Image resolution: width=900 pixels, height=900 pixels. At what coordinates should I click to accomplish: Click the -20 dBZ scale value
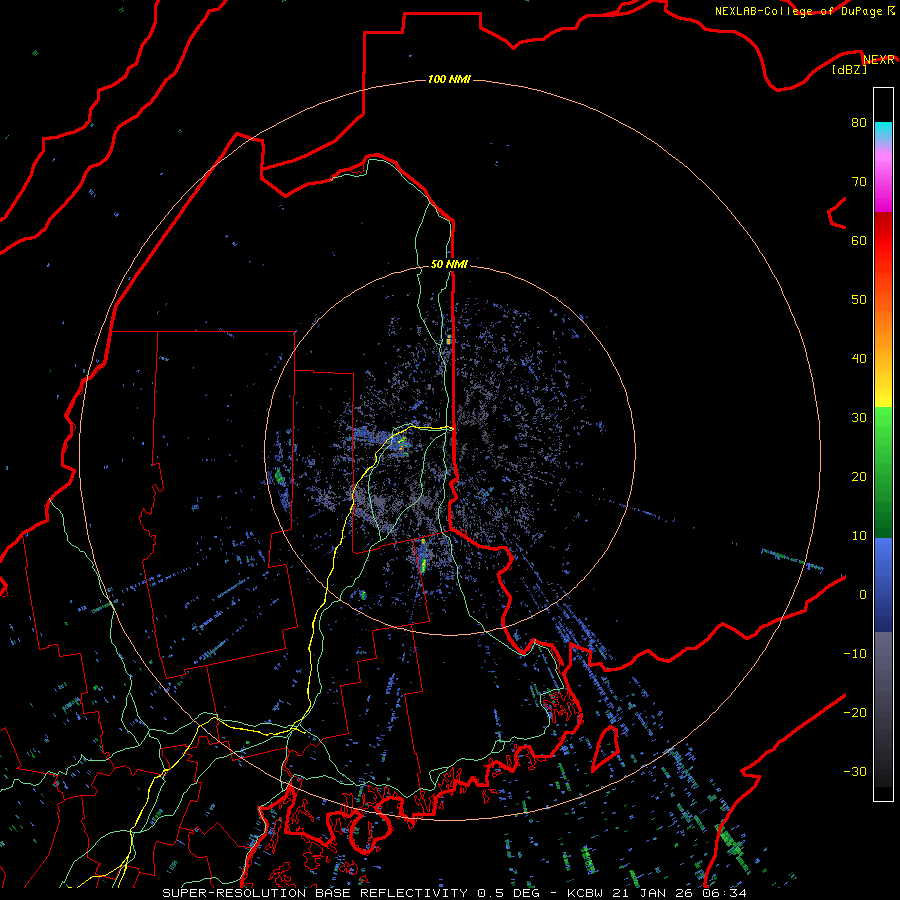tap(855, 712)
